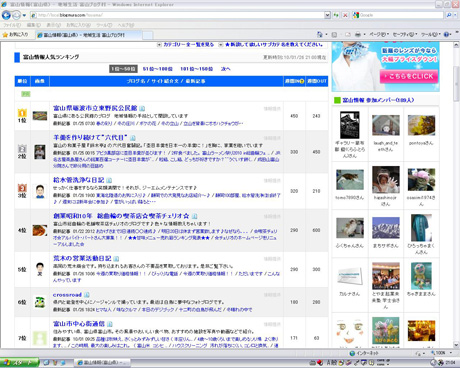Open the search provider dropdown arrow
The height and width of the screenshot is (368, 460).
pyautogui.click(x=455, y=15)
